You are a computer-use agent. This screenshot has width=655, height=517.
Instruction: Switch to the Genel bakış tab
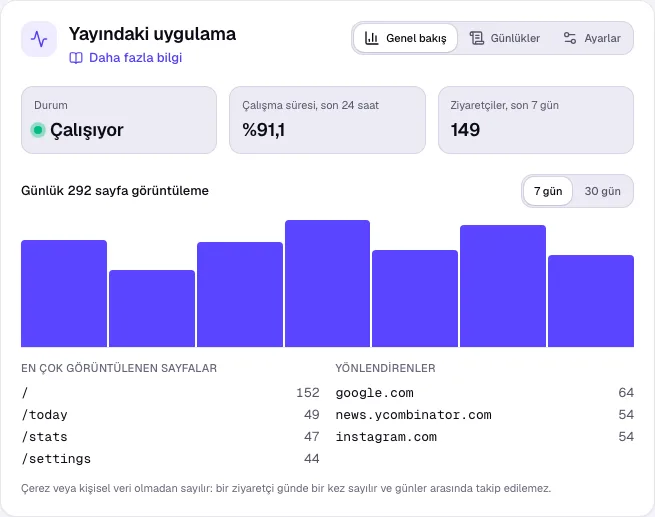[x=405, y=38]
